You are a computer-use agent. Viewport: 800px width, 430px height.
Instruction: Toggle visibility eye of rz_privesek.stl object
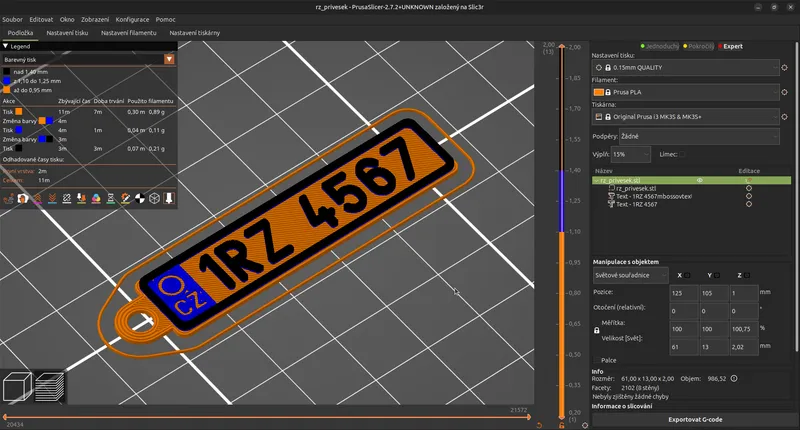[x=700, y=180]
